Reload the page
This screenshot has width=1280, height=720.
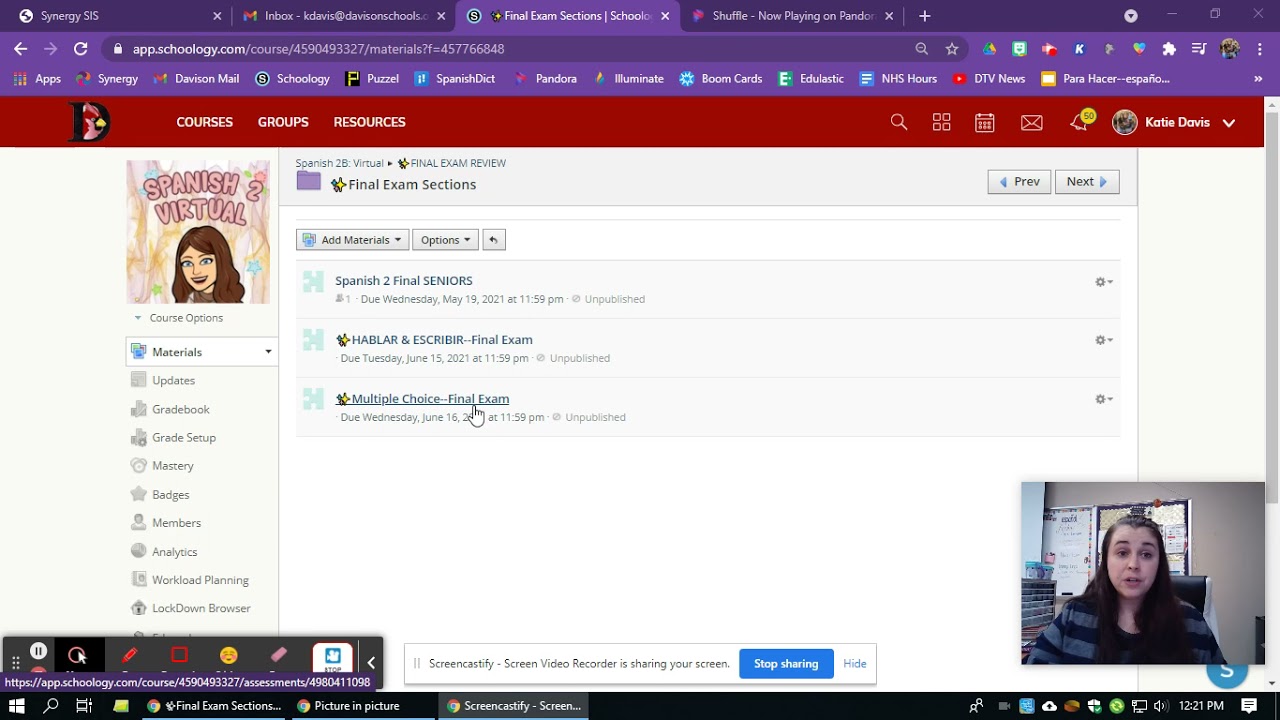[x=81, y=48]
